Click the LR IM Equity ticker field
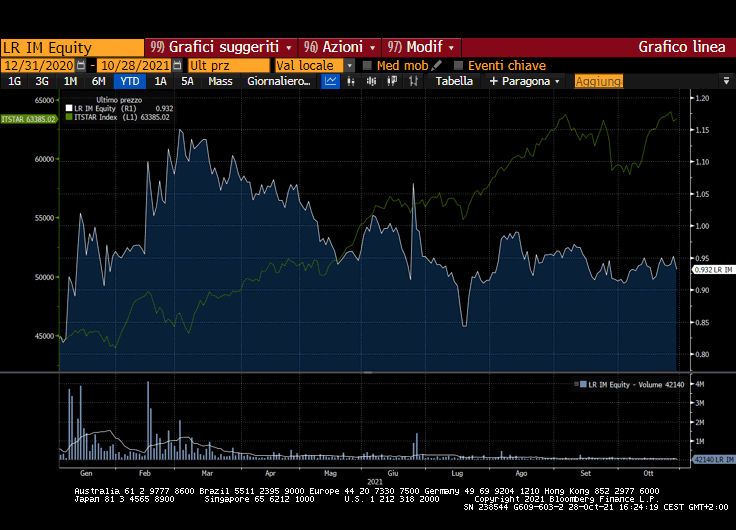Viewport: 736px width, 530px height. tap(72, 47)
